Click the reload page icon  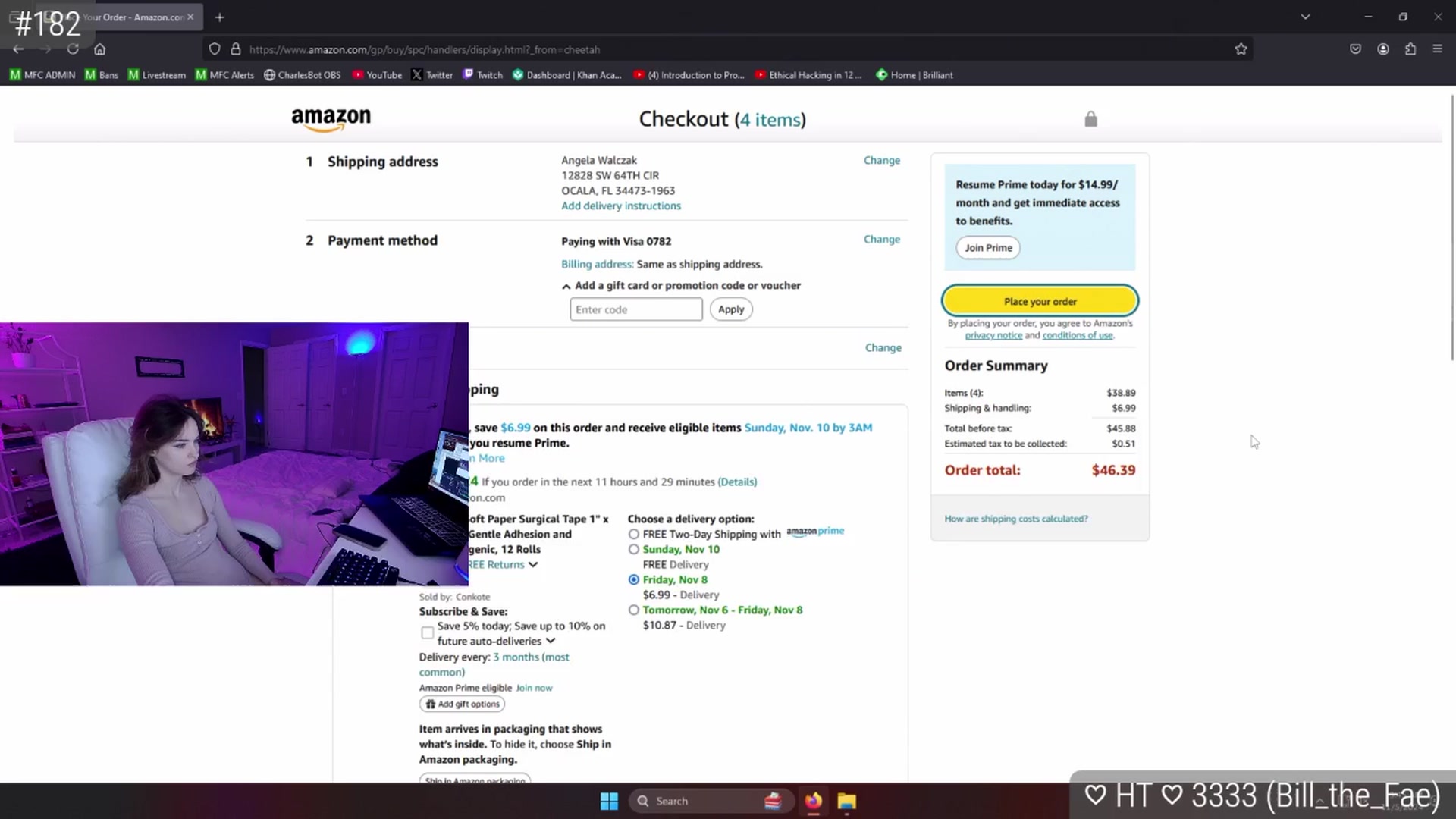73,49
